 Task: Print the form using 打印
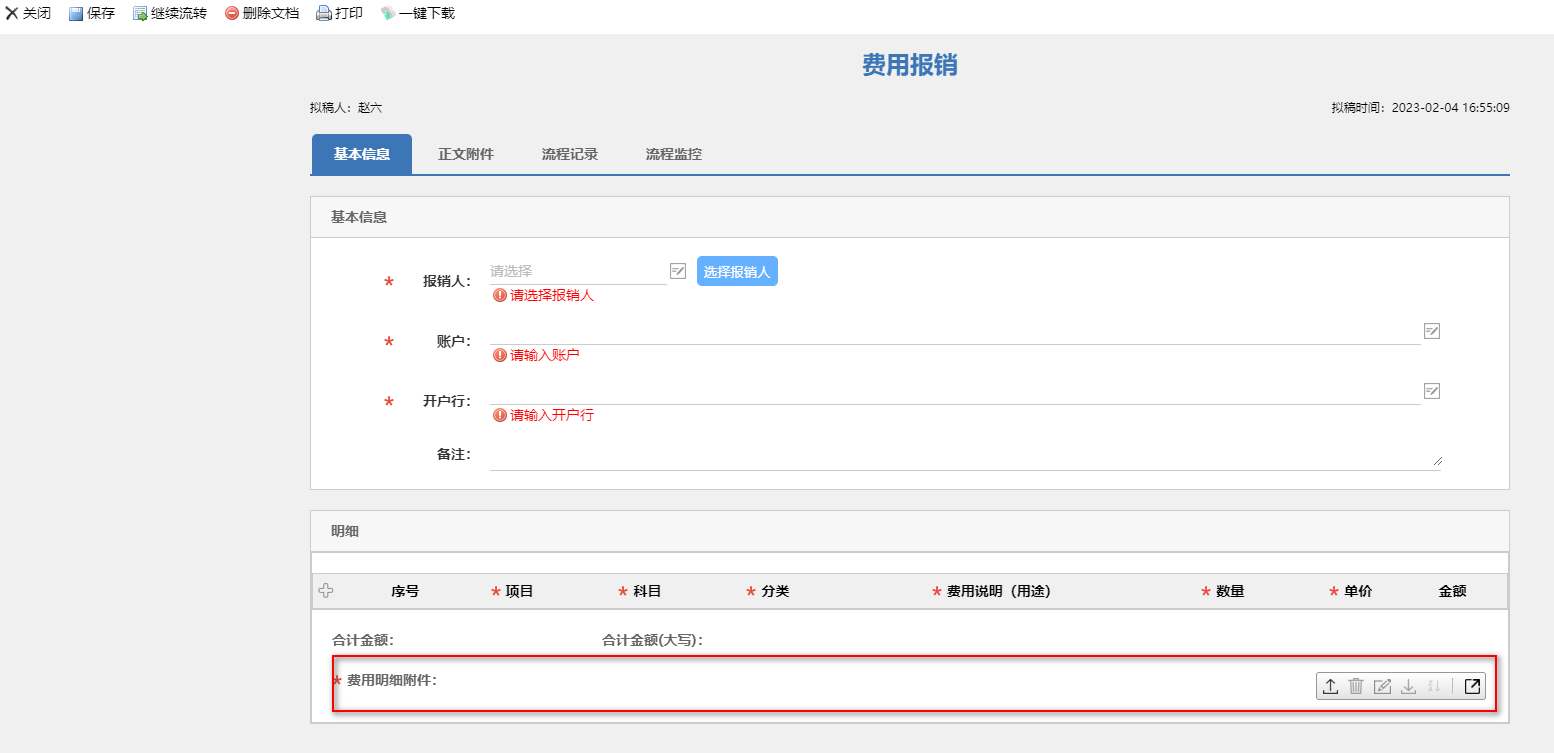340,14
